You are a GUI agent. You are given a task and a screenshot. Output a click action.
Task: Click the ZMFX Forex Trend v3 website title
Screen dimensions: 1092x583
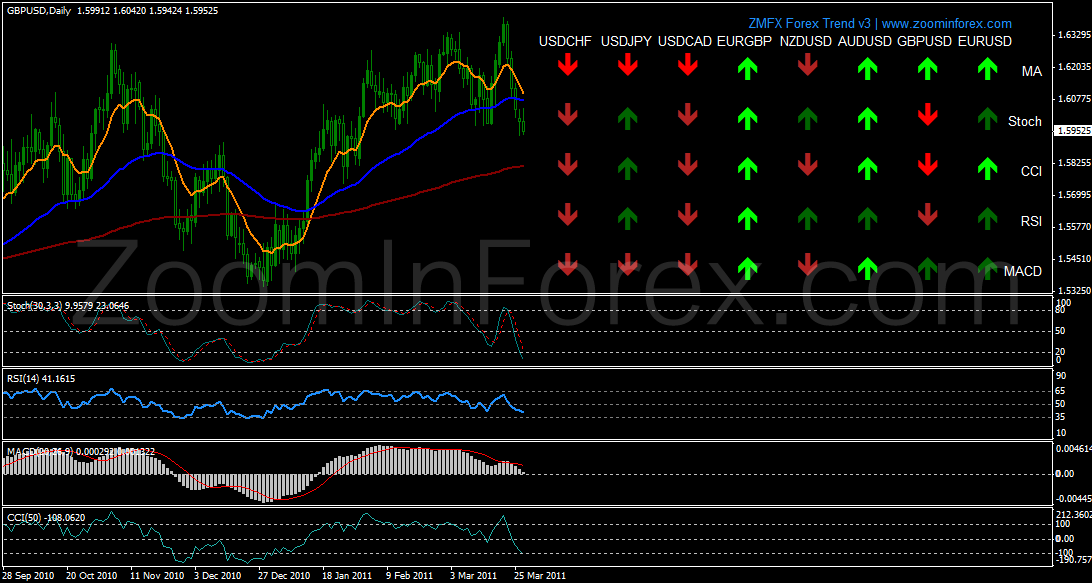(880, 24)
